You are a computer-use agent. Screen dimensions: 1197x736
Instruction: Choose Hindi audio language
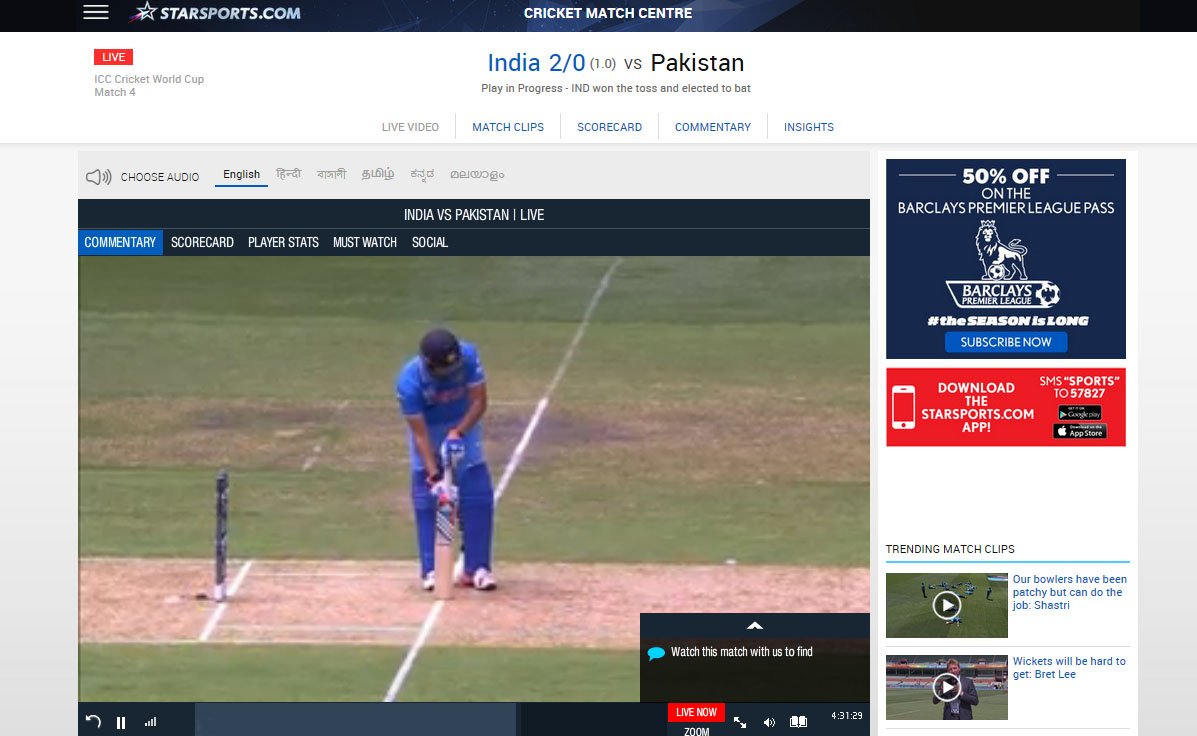(289, 174)
